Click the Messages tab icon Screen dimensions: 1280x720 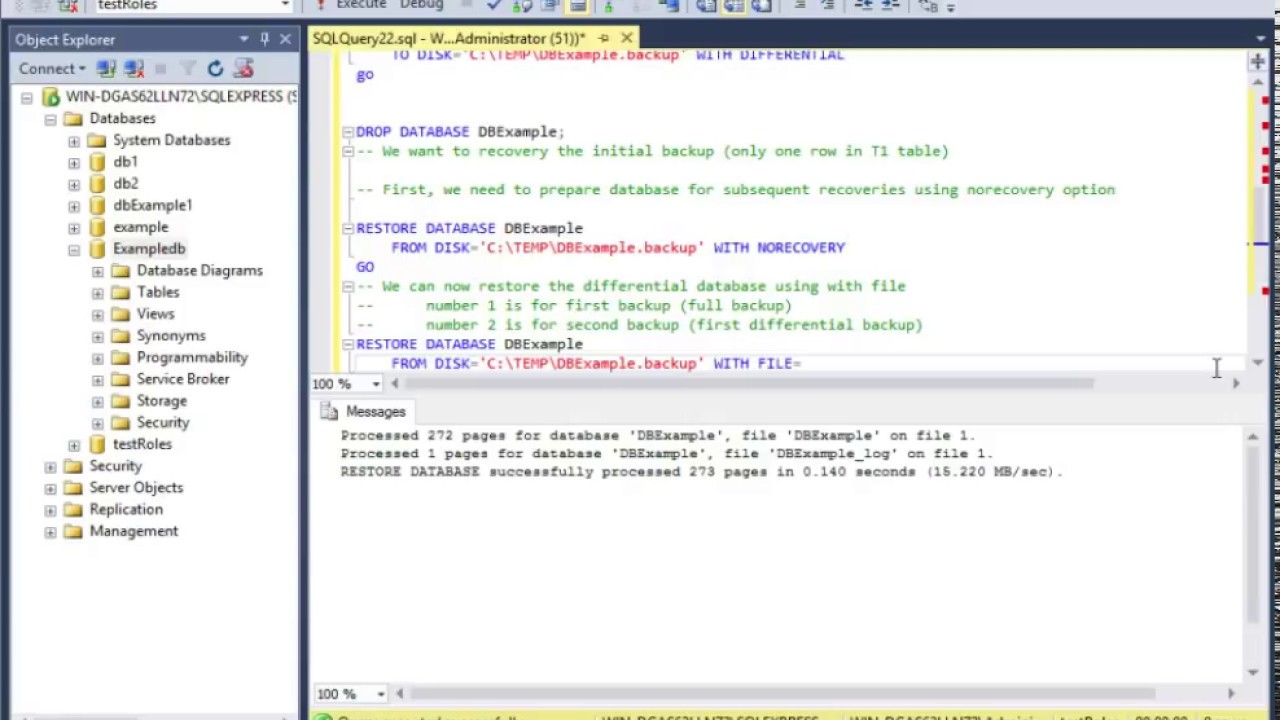click(x=328, y=412)
